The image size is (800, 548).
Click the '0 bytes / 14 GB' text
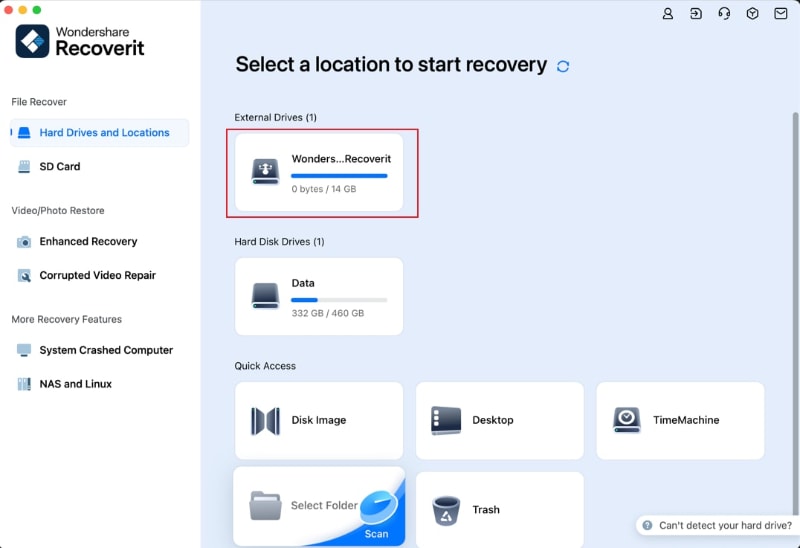click(x=323, y=189)
